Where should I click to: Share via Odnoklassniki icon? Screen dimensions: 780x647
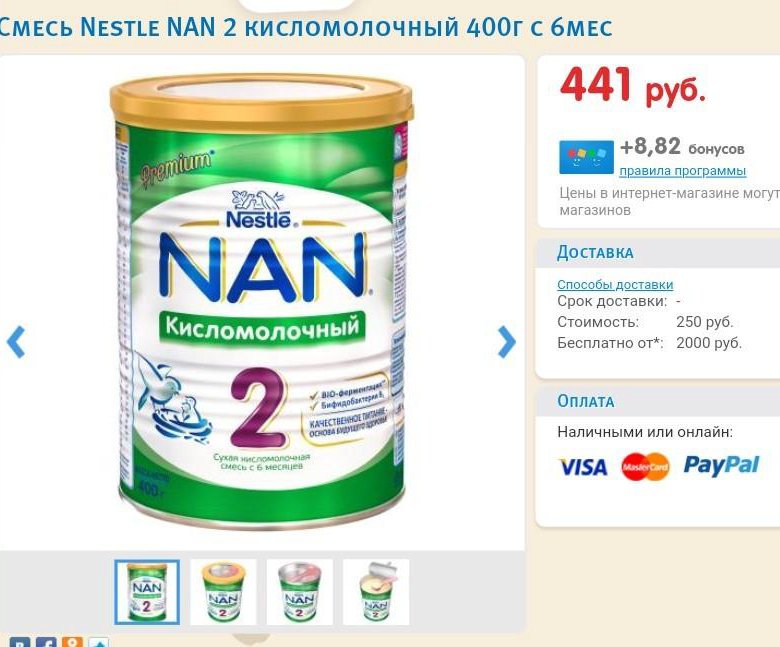pyautogui.click(x=72, y=642)
